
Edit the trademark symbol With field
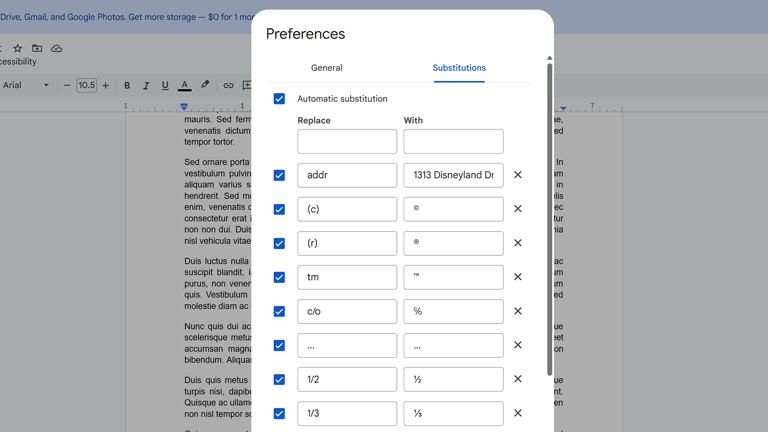click(x=453, y=277)
